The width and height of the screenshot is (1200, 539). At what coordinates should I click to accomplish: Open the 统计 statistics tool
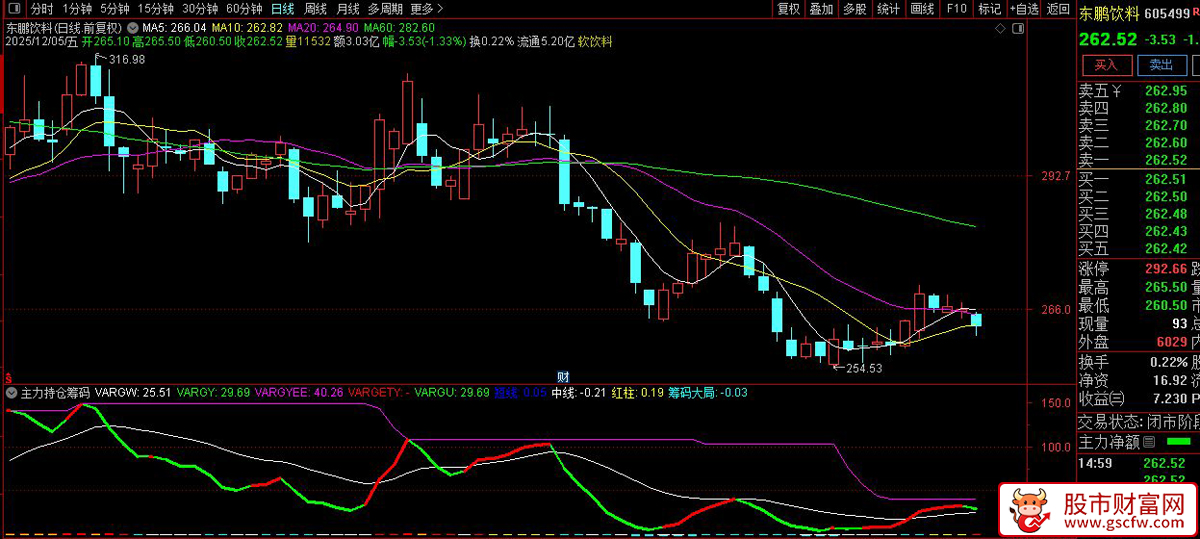(x=887, y=9)
